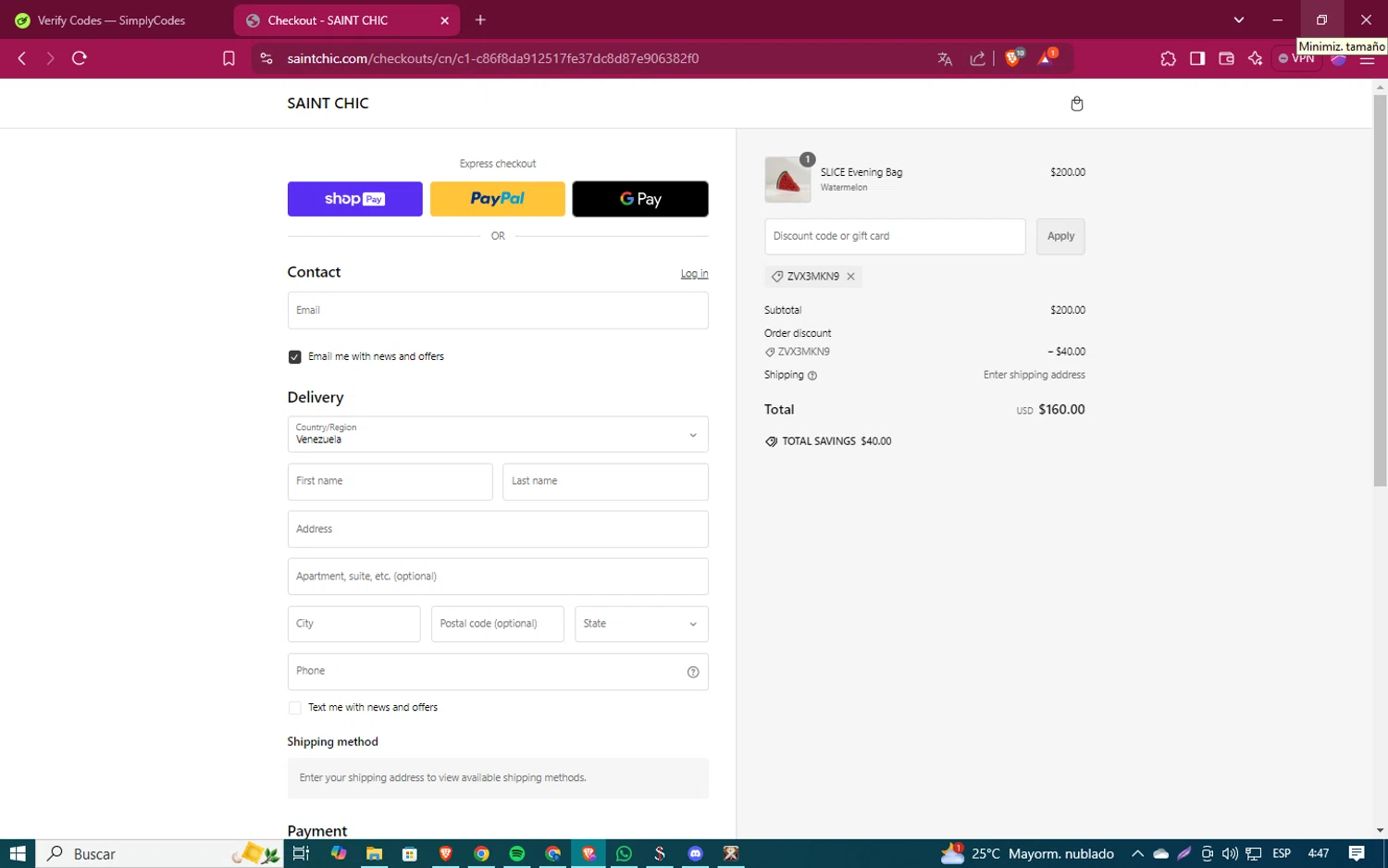Open Brave Rewards triangle icon
This screenshot has width=1388, height=868.
pos(1047,58)
